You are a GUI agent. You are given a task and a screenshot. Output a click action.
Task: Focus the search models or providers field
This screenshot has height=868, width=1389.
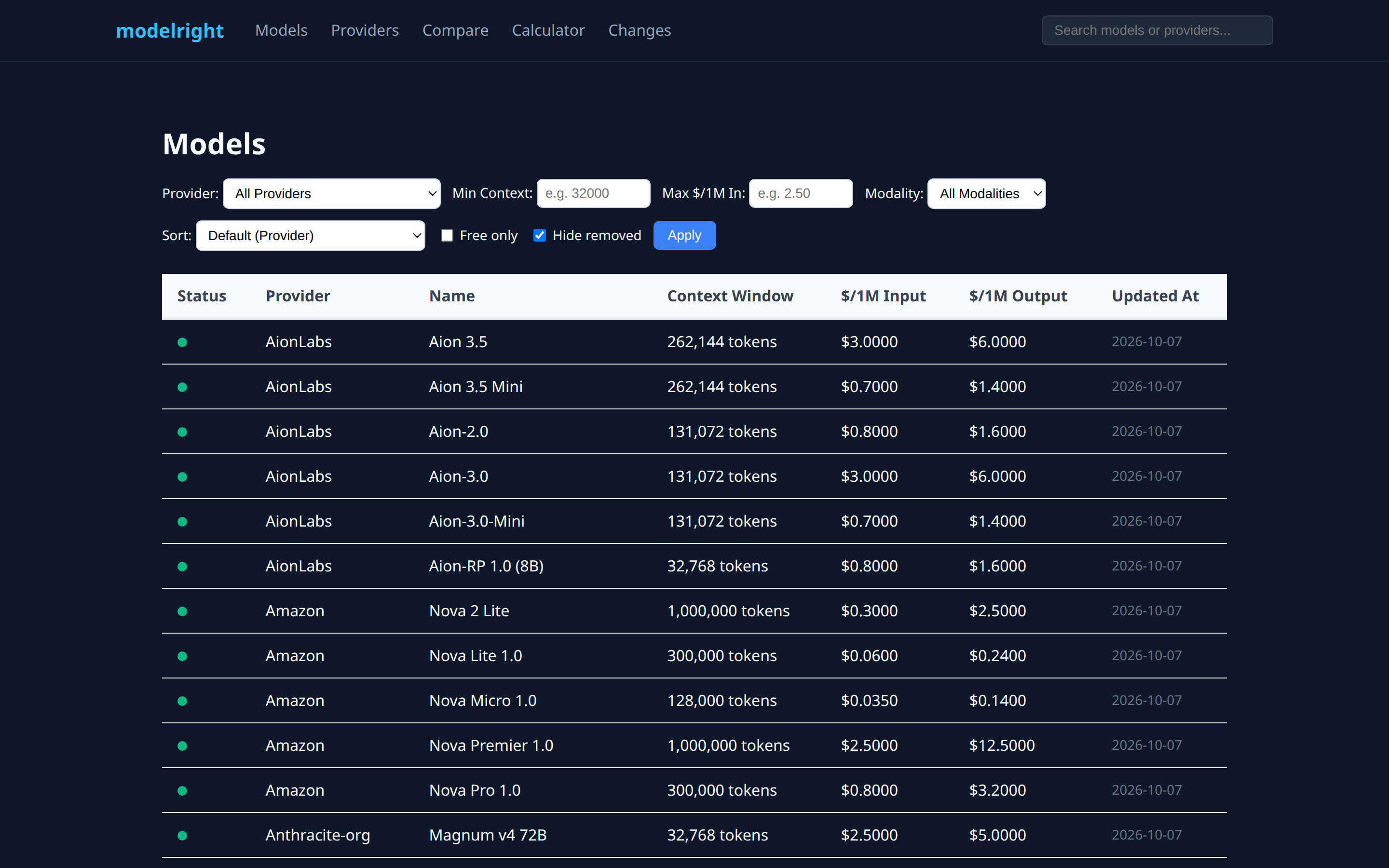click(x=1157, y=30)
